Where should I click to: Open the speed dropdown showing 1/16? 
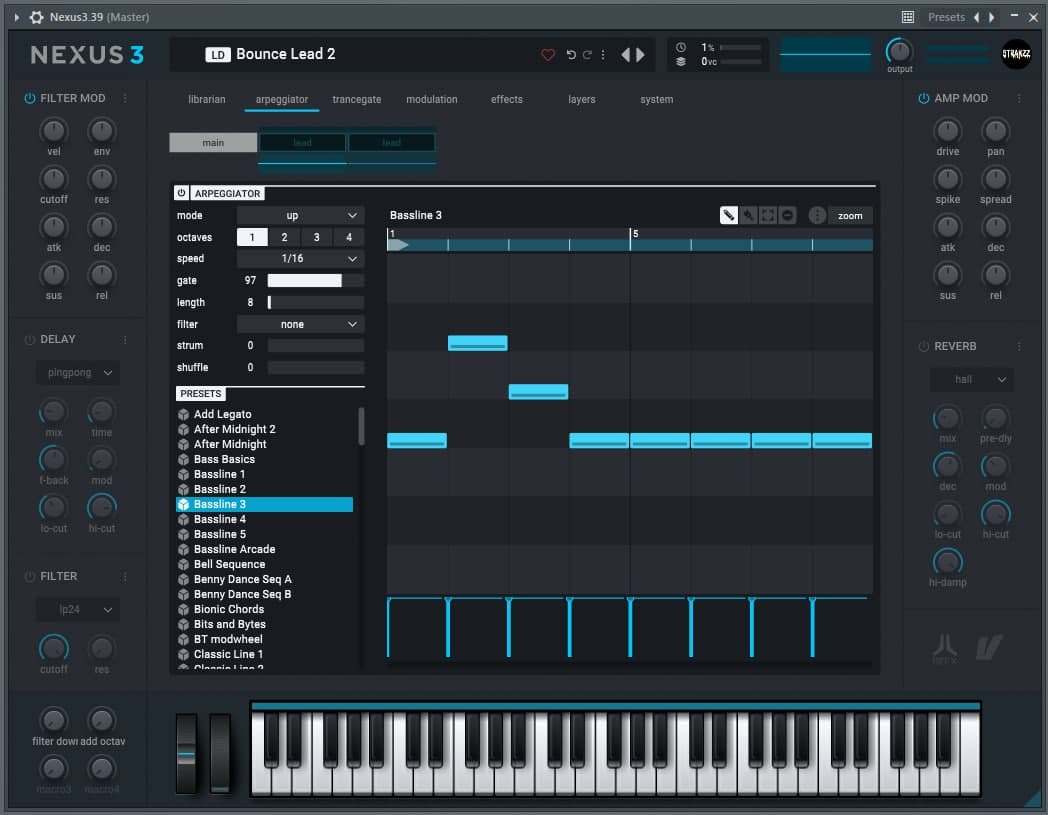pos(300,259)
